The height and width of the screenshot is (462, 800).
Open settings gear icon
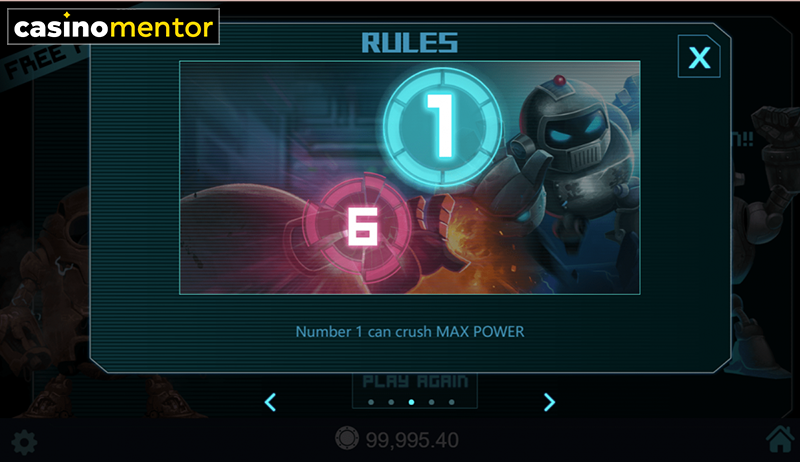tap(24, 442)
